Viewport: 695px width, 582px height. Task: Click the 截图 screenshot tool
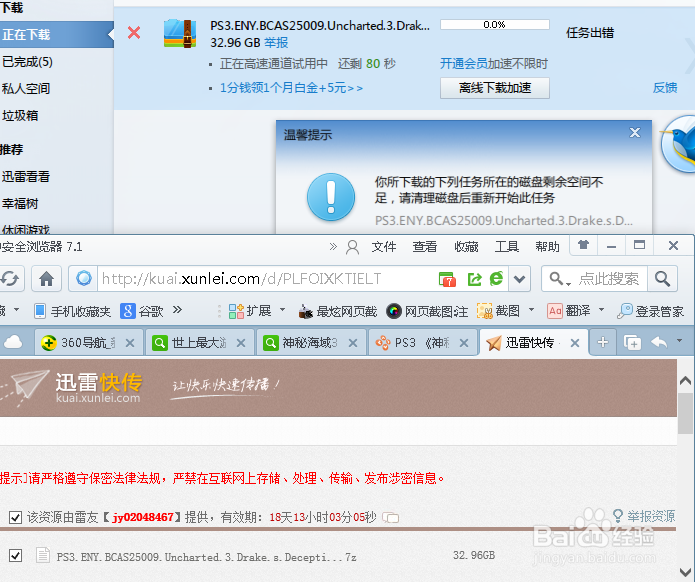(498, 311)
